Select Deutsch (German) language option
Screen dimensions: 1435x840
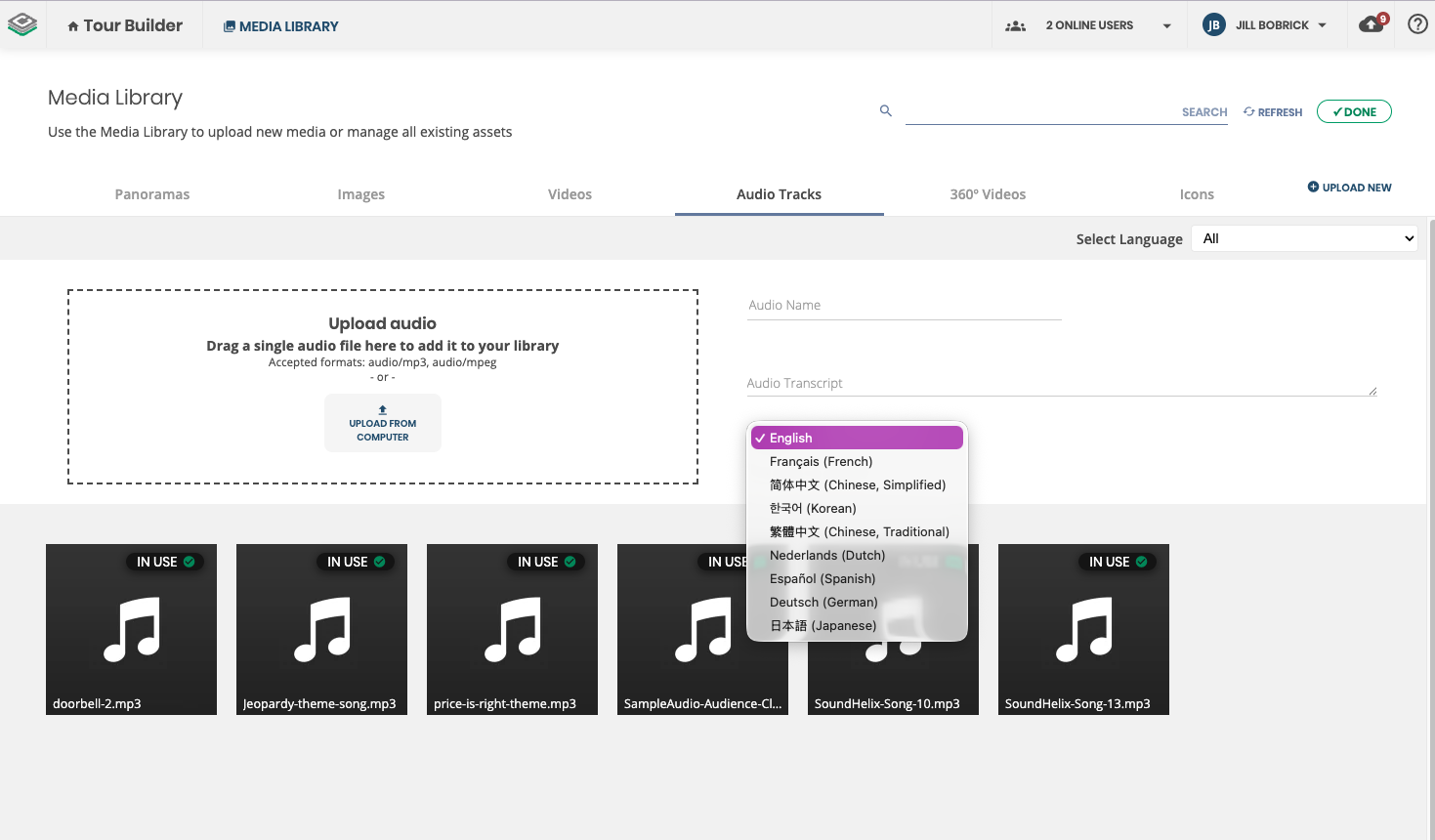coord(823,603)
